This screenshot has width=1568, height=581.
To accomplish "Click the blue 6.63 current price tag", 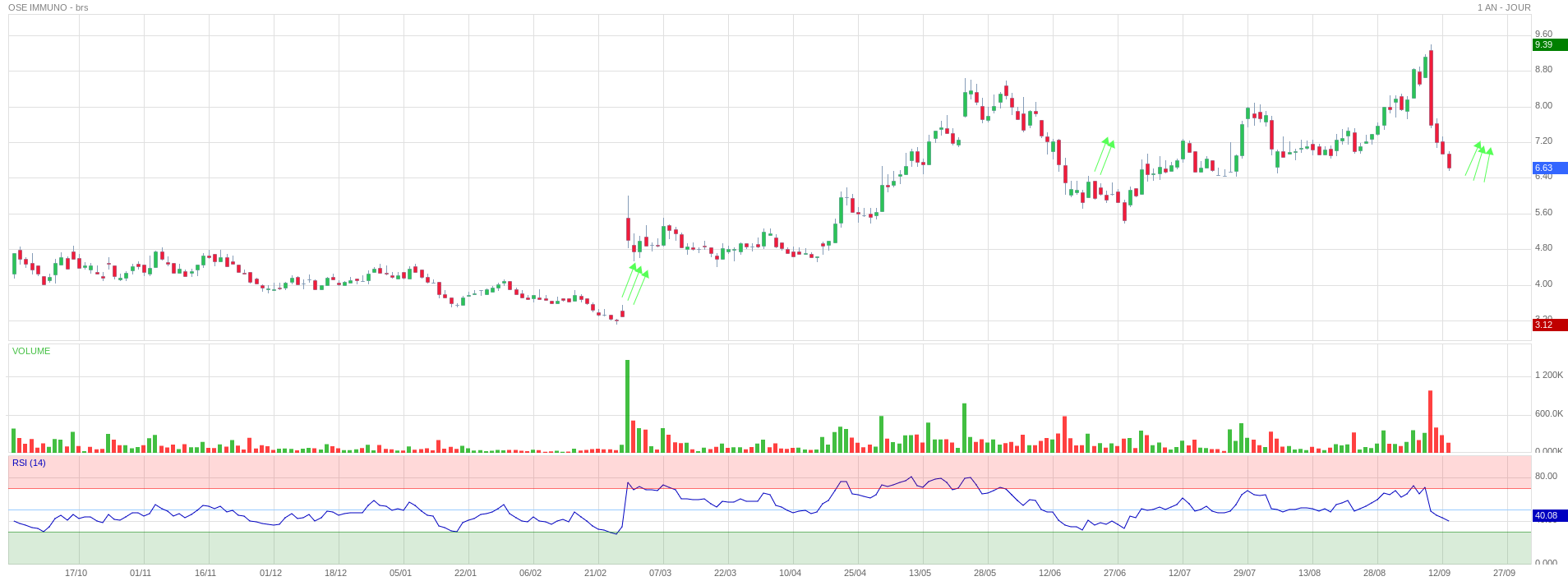I will point(1550,168).
